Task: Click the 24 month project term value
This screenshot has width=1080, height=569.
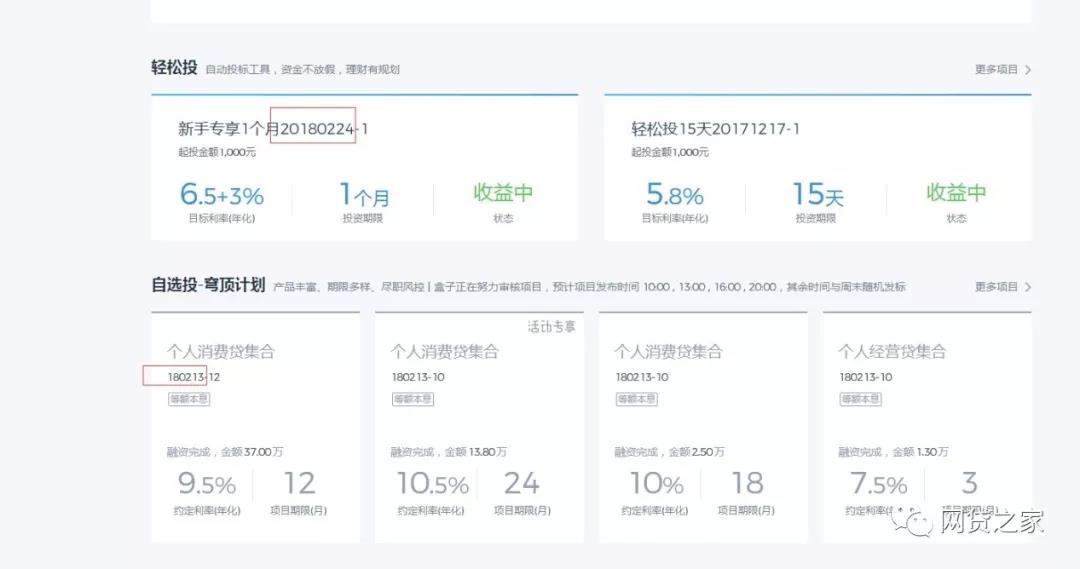Action: 521,483
